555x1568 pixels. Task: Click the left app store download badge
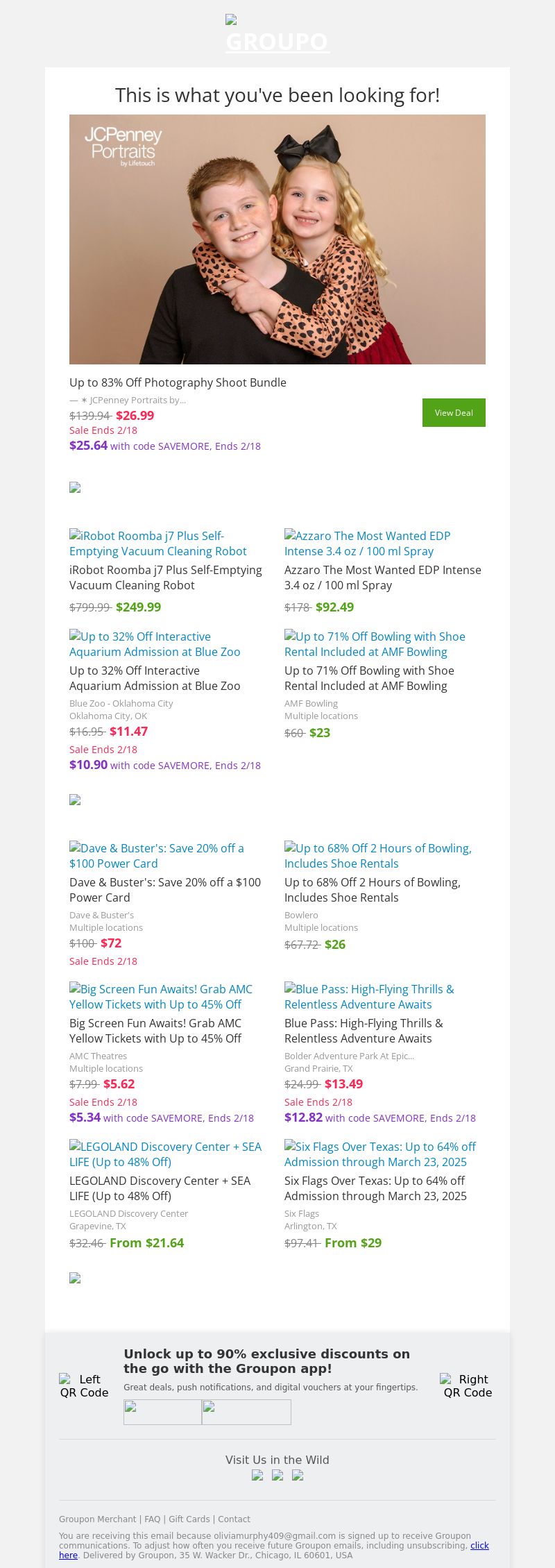(x=162, y=1412)
